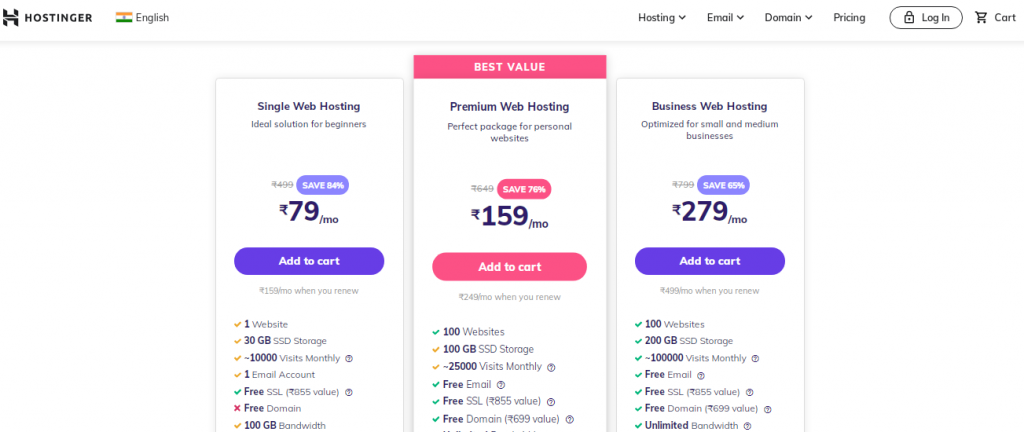The width and height of the screenshot is (1024, 432).
Task: Add Business Web Hosting to cart
Action: [x=710, y=261]
